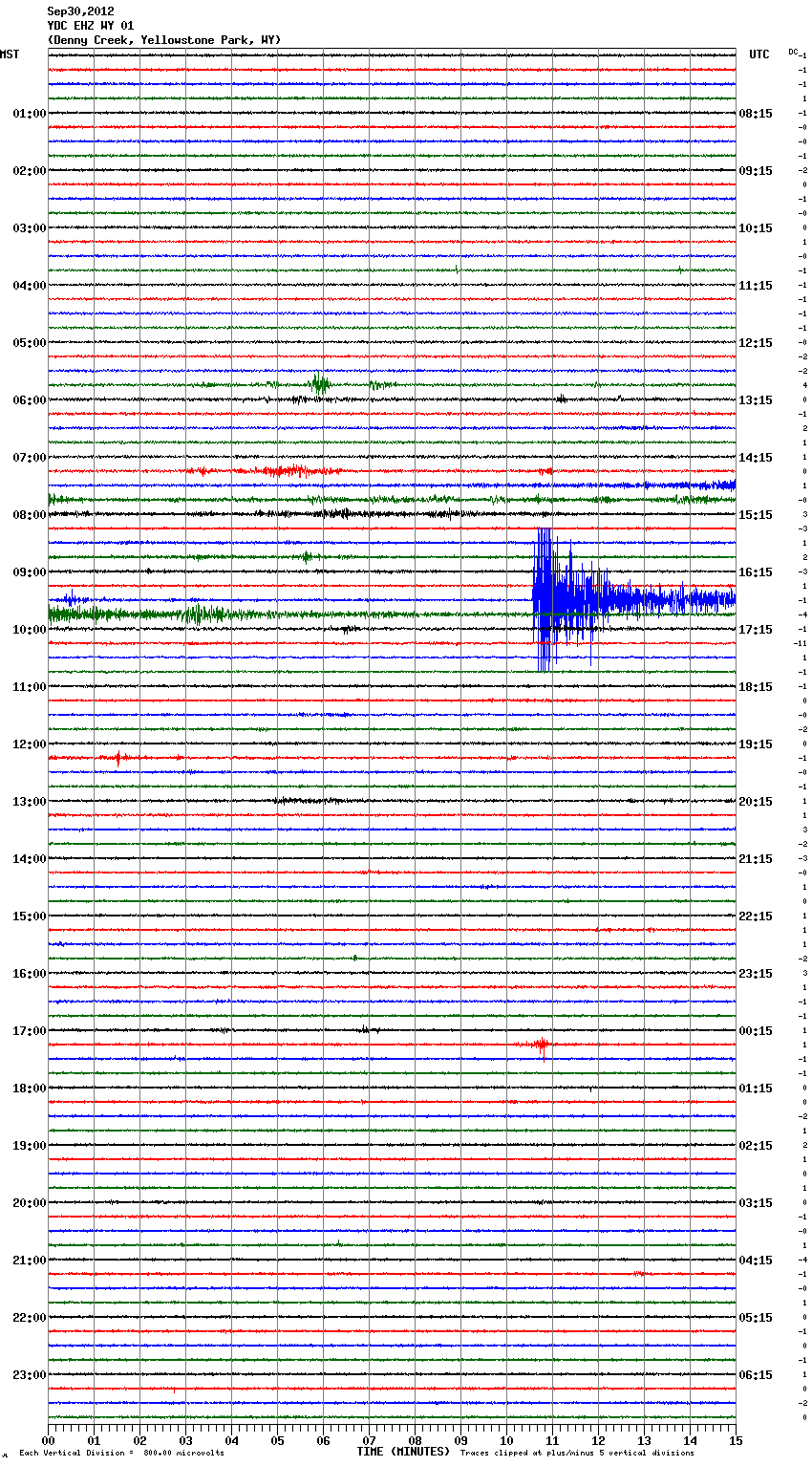This screenshot has width=812, height=1466.
Task: Click the UTC timezone label
Action: pos(759,54)
